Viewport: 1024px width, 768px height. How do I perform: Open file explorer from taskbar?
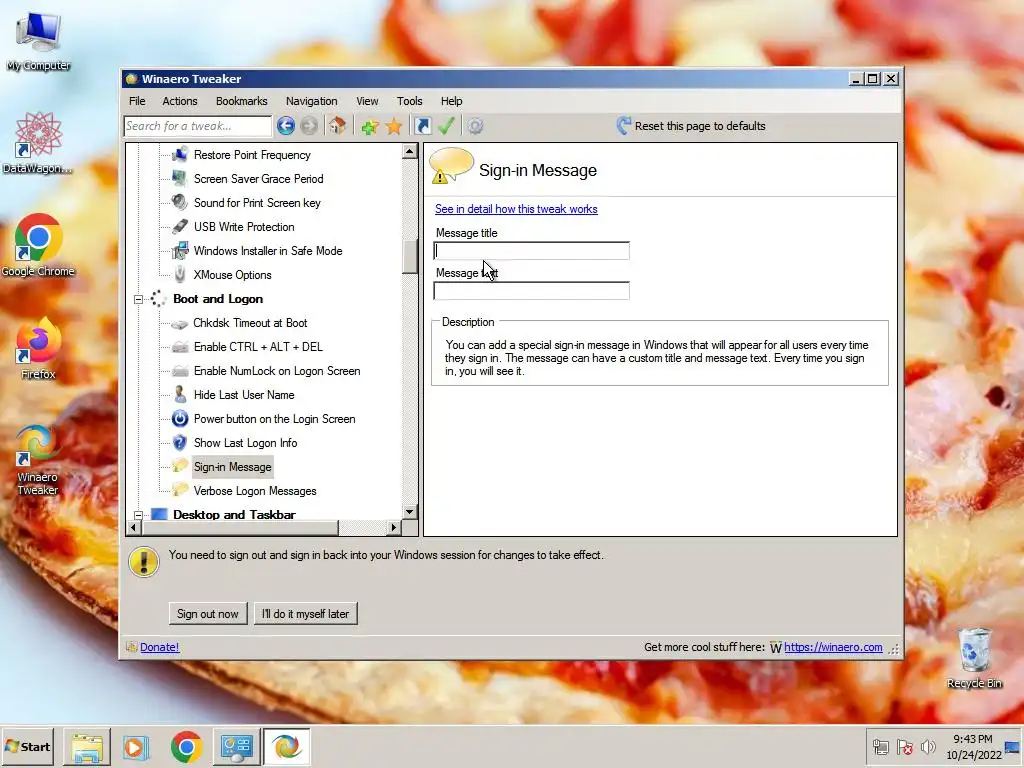(87, 746)
